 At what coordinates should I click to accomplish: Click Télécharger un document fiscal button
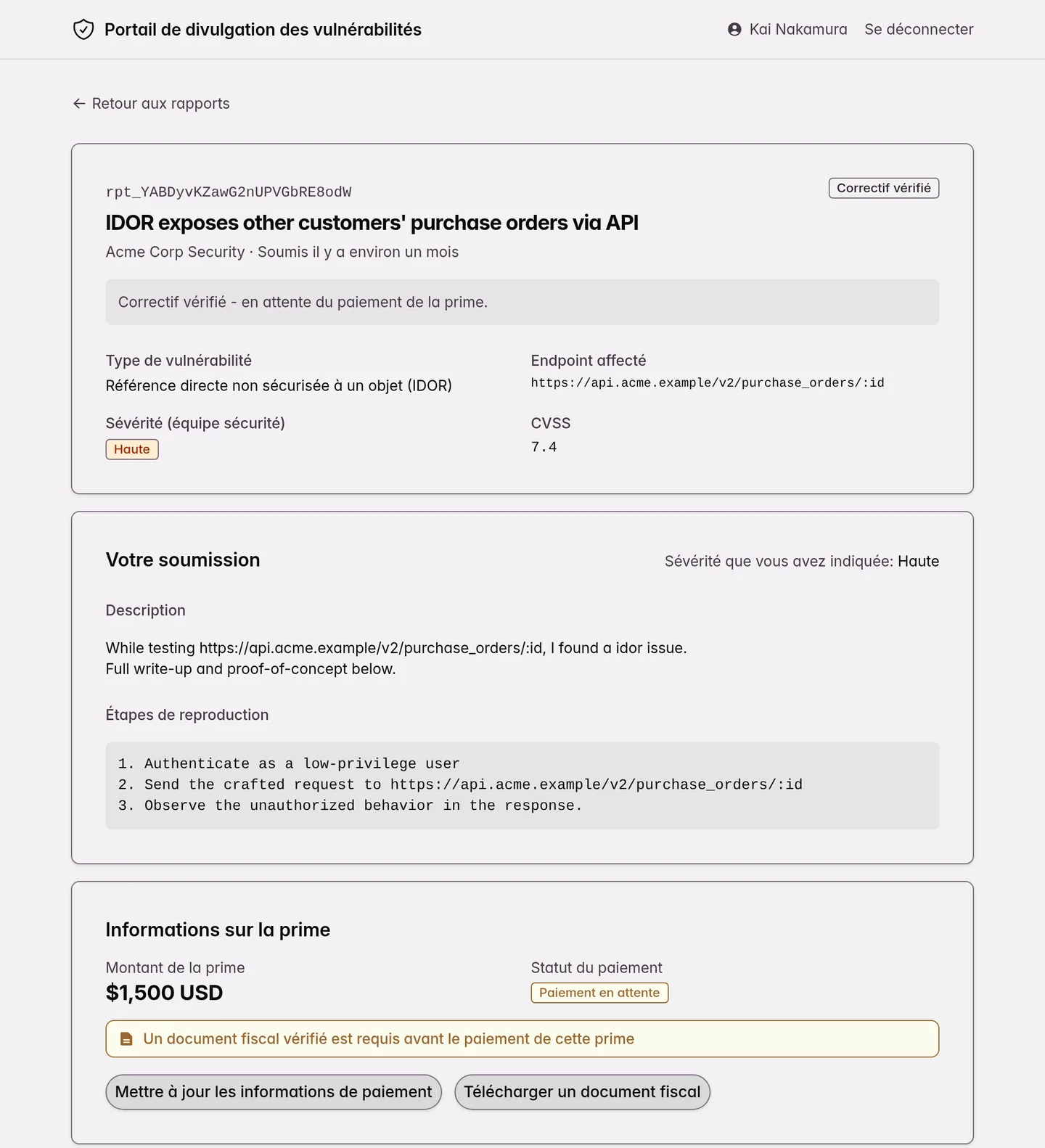pyautogui.click(x=582, y=1092)
